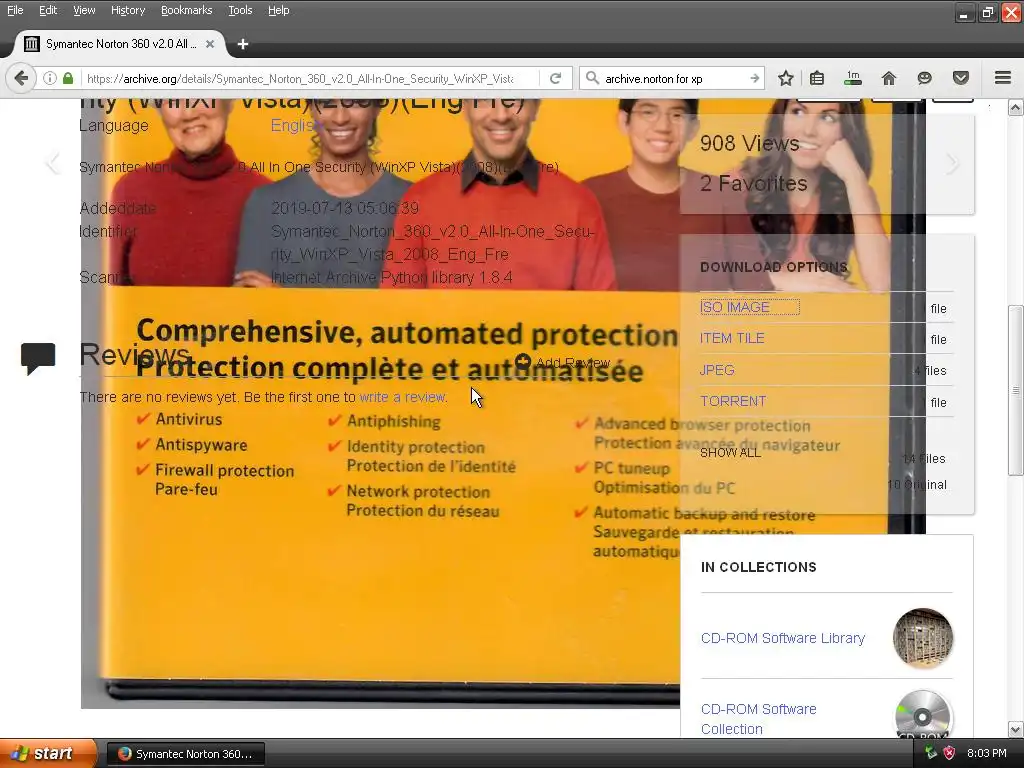Open CD-ROM Software Library thumbnail
The width and height of the screenshot is (1024, 768).
coord(923,638)
